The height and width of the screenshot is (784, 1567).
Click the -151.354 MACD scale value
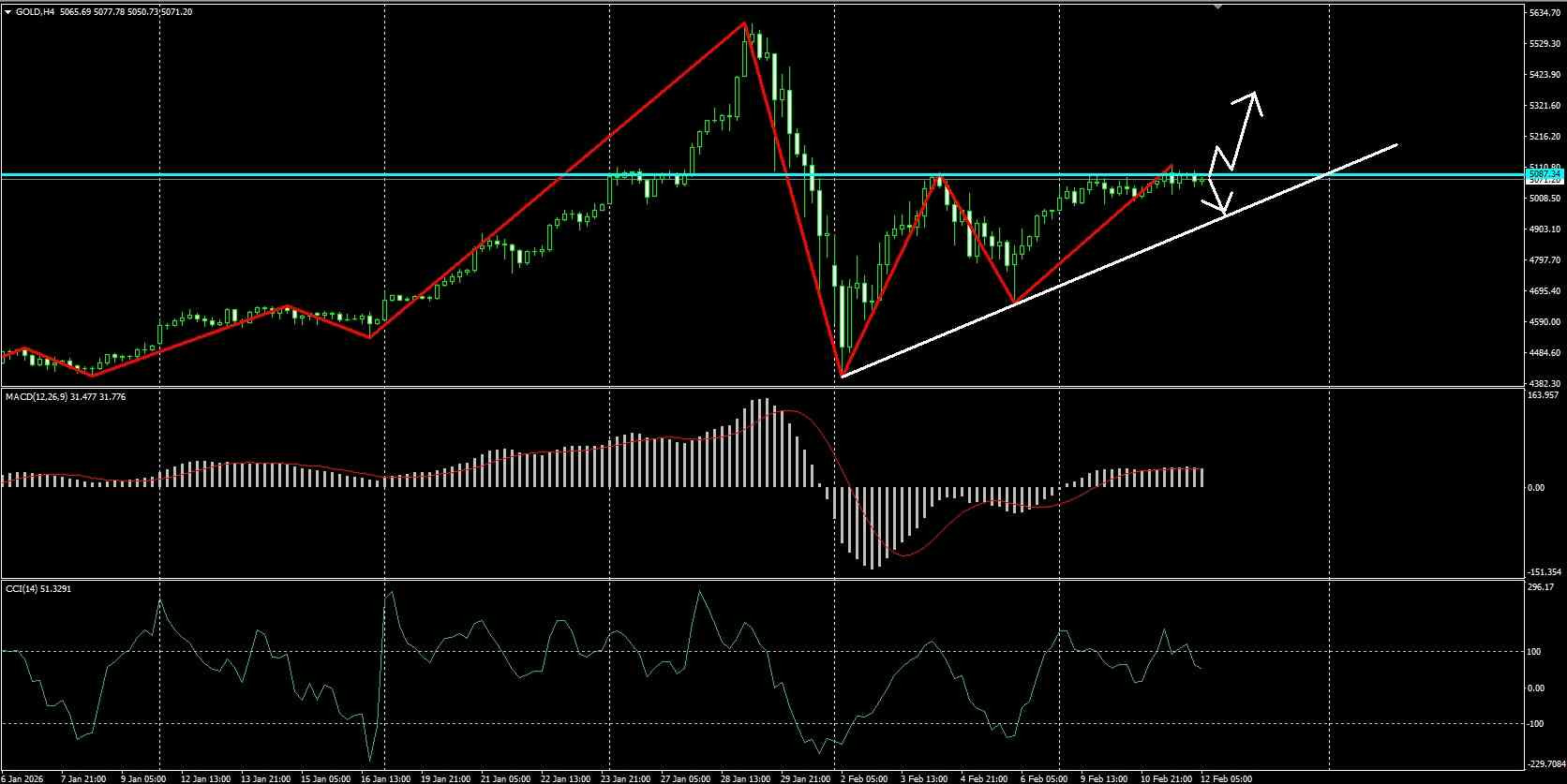click(1545, 572)
